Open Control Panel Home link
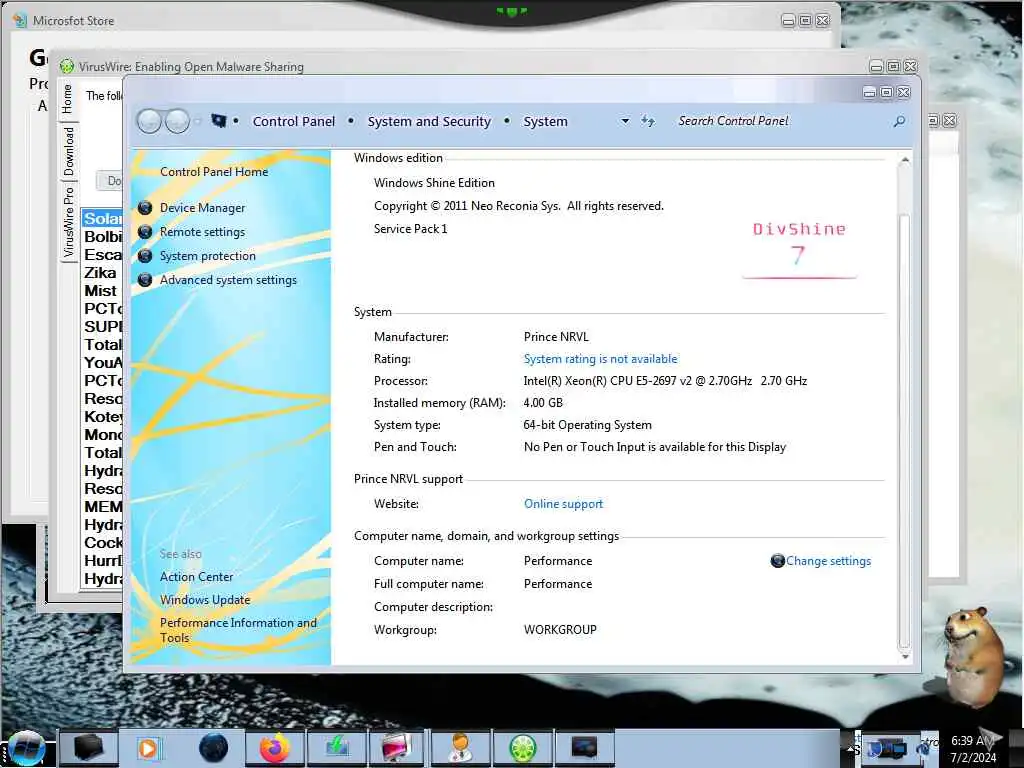Viewport: 1024px width, 768px height. point(214,172)
